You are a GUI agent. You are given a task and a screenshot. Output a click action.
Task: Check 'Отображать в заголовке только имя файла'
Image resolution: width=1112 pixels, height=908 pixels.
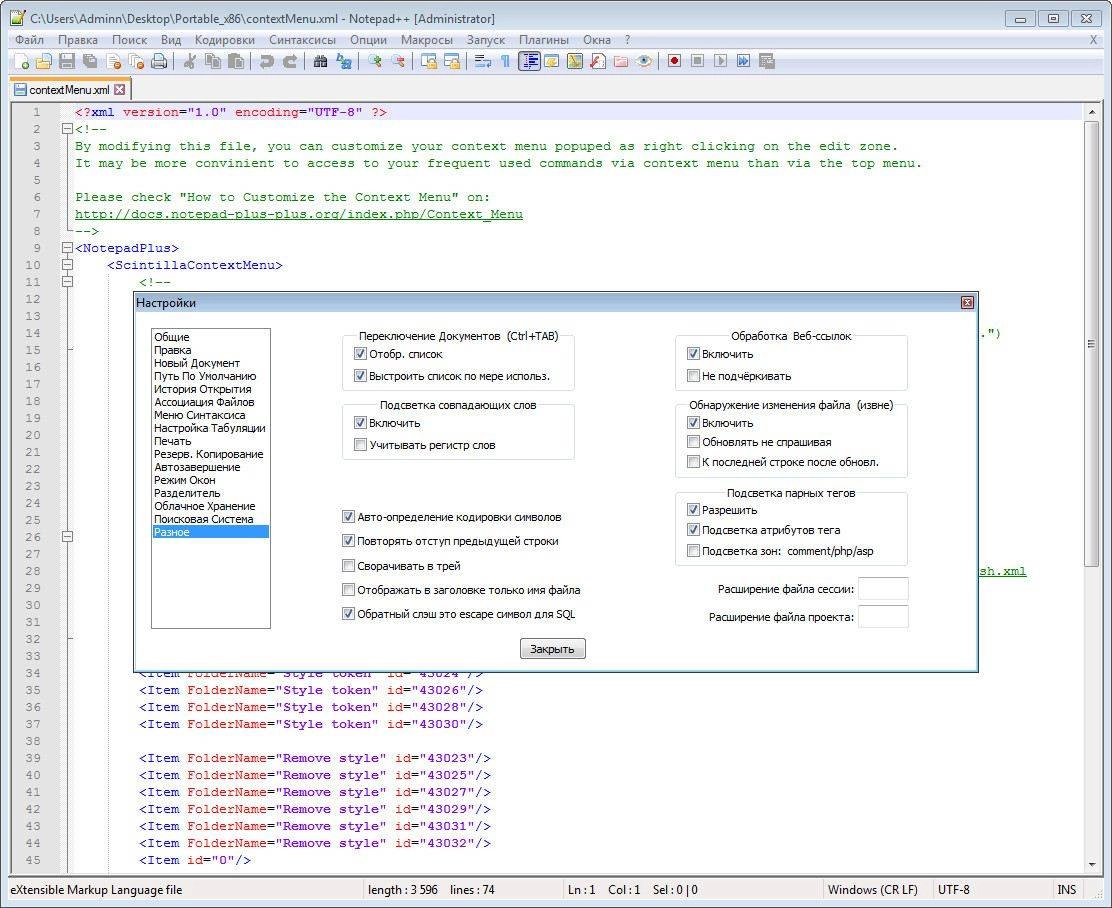(348, 589)
